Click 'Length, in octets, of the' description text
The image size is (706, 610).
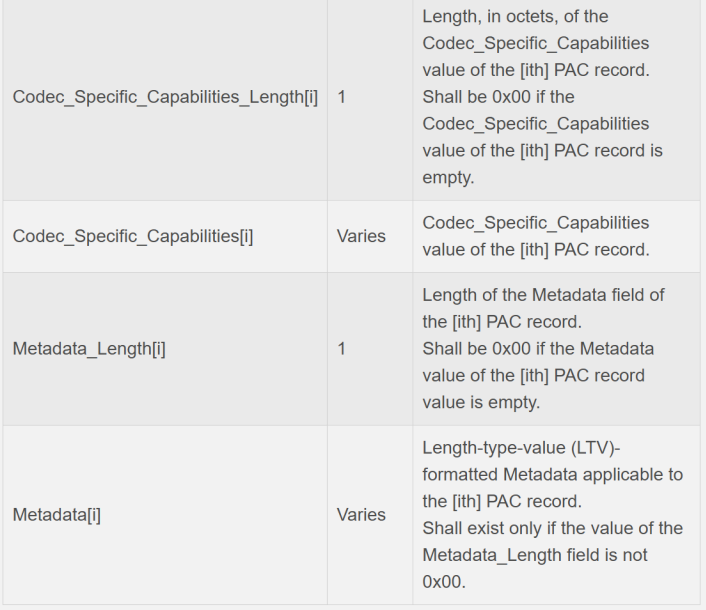pos(515,17)
